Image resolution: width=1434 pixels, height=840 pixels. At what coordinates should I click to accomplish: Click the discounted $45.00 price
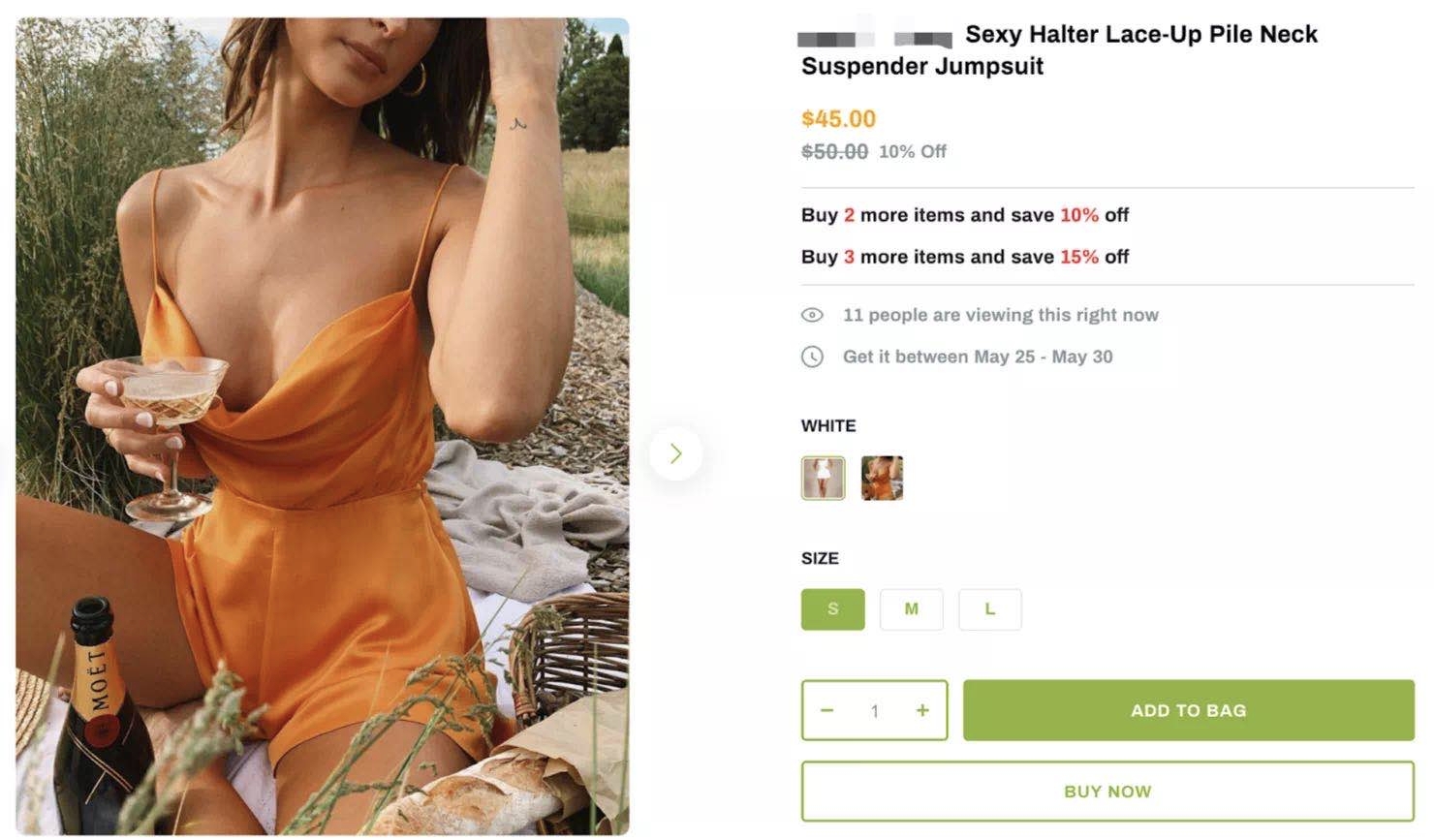[839, 118]
